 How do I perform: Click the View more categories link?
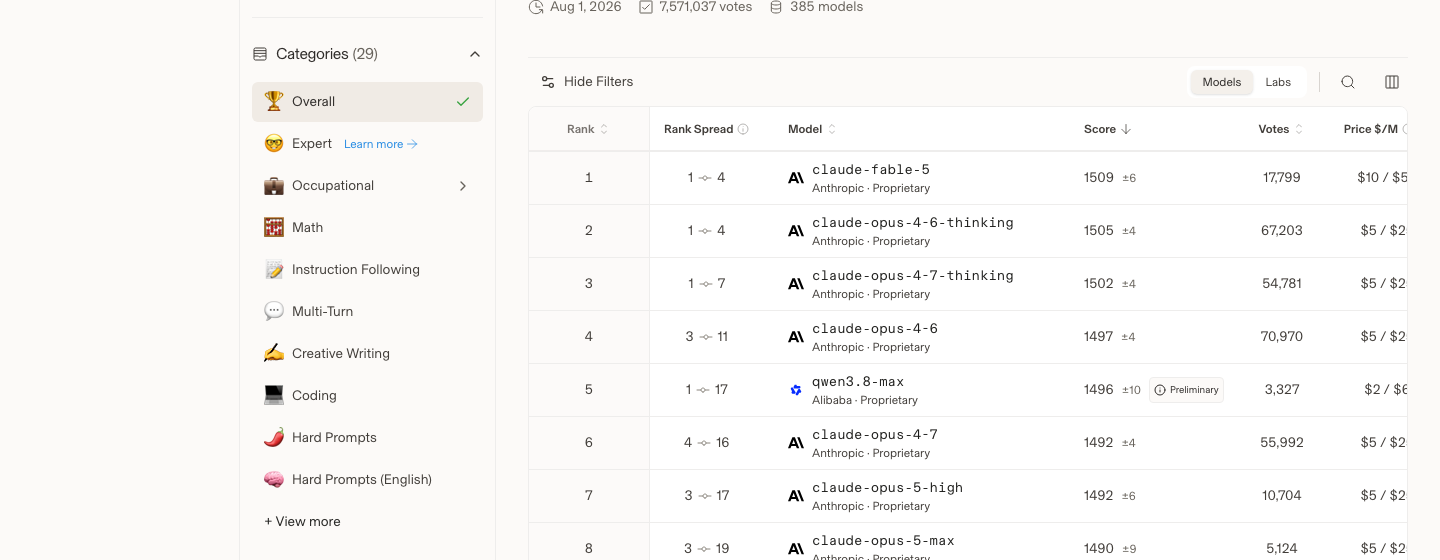(302, 521)
